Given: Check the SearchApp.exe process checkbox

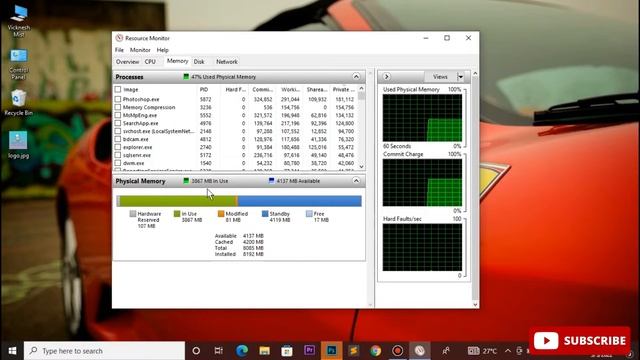Looking at the screenshot, I should [118, 123].
